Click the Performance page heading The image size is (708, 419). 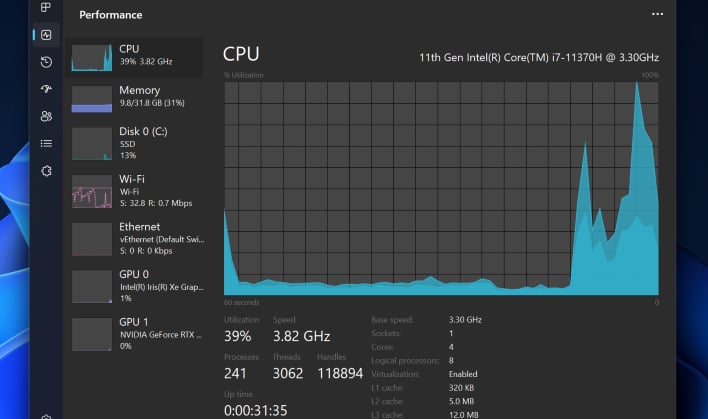tap(111, 15)
